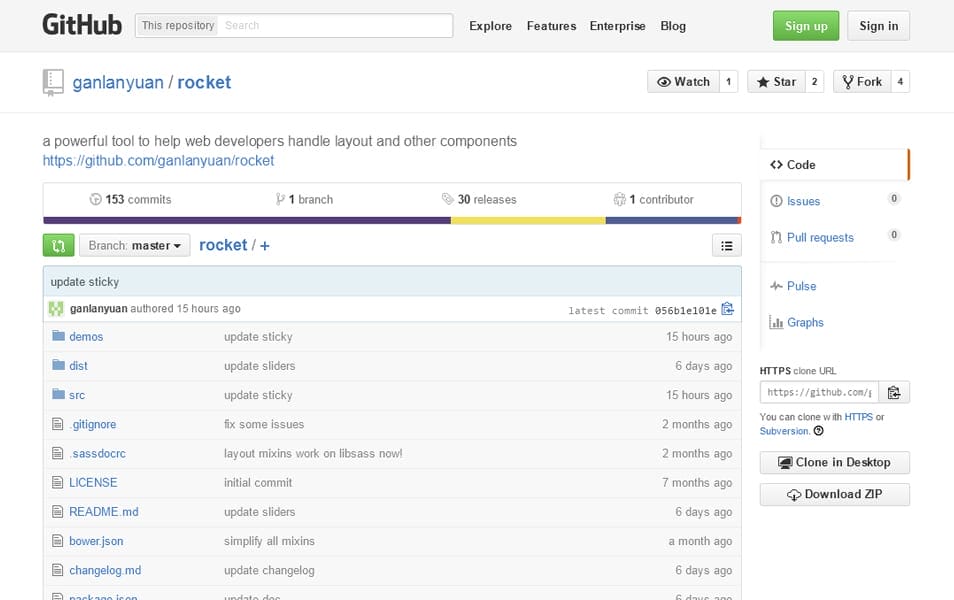Click the file list display icon above the files
Viewport: 954px width, 600px height.
pos(727,245)
